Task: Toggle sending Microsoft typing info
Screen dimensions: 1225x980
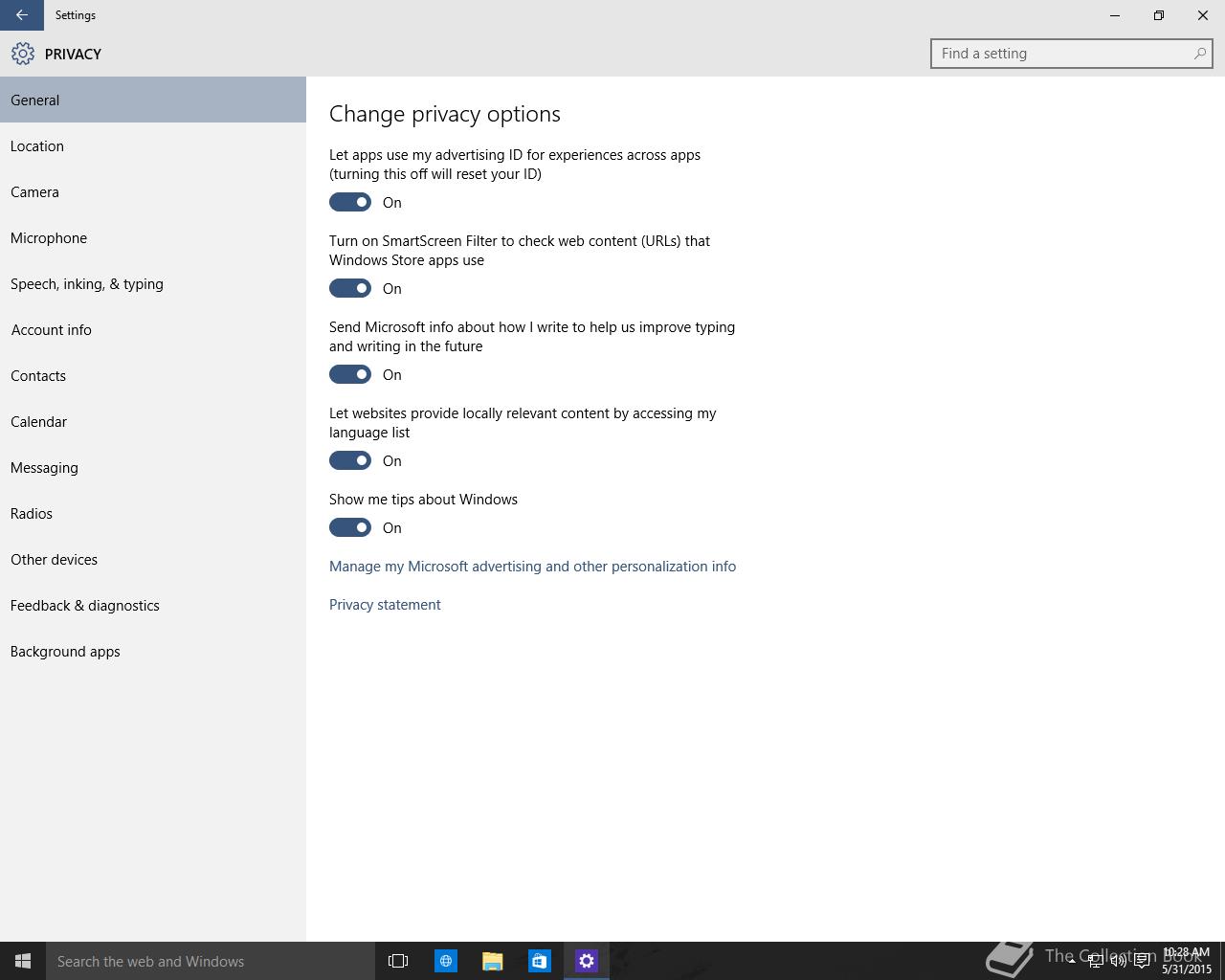Action: click(x=350, y=374)
